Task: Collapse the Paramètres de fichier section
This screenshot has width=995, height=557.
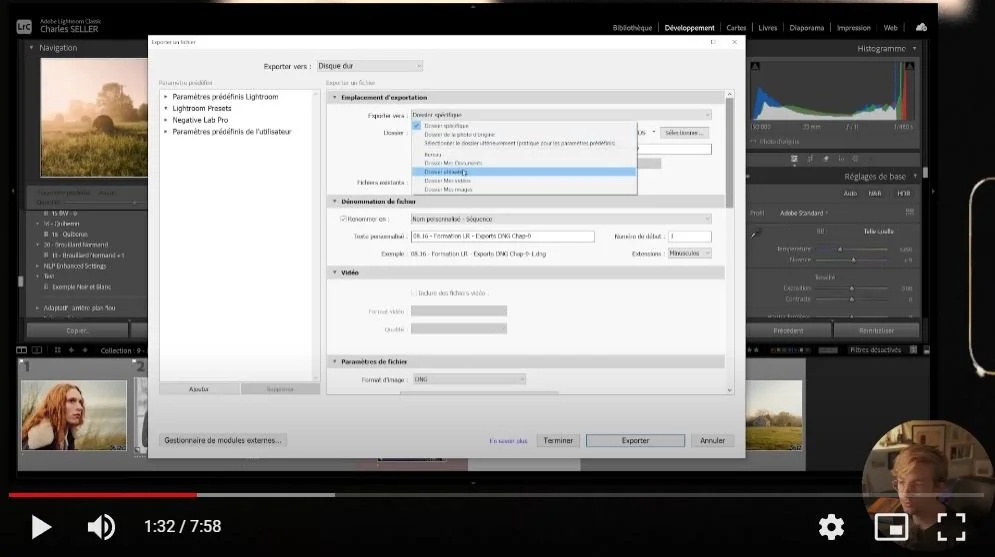Action: (x=335, y=362)
